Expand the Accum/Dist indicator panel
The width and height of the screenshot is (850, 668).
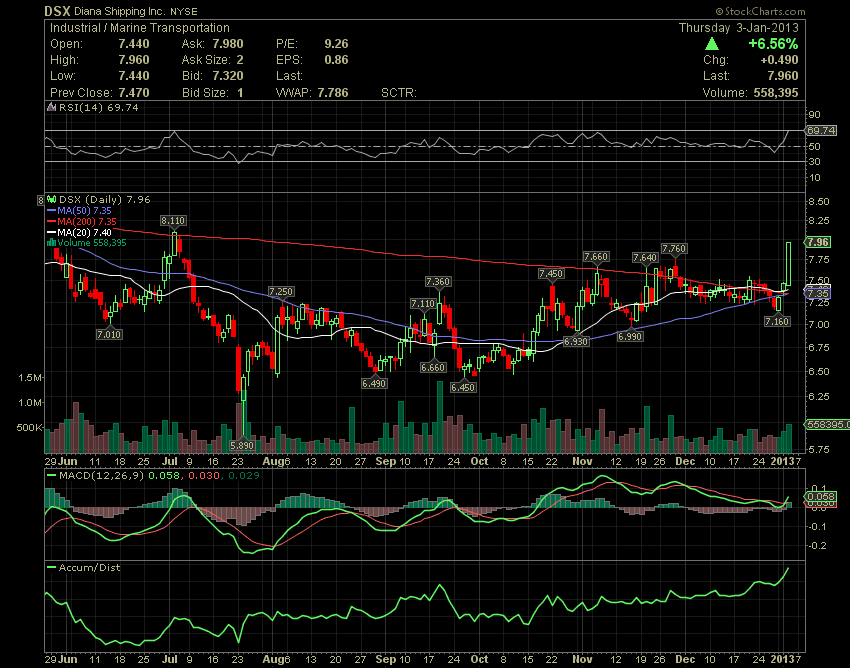coord(88,566)
